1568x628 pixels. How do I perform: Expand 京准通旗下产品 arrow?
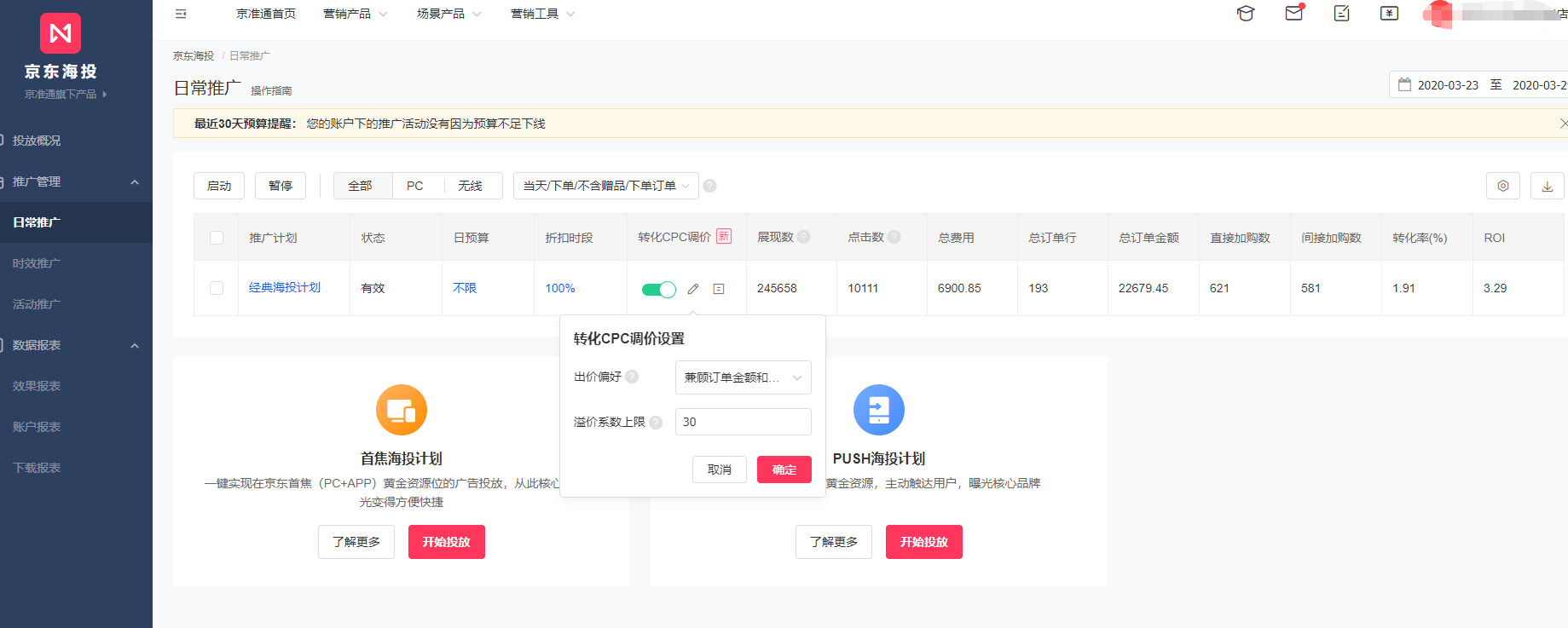[105, 94]
